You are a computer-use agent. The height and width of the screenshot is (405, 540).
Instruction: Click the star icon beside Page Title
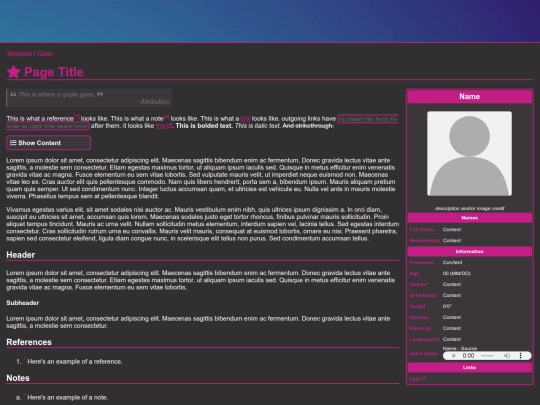click(13, 72)
